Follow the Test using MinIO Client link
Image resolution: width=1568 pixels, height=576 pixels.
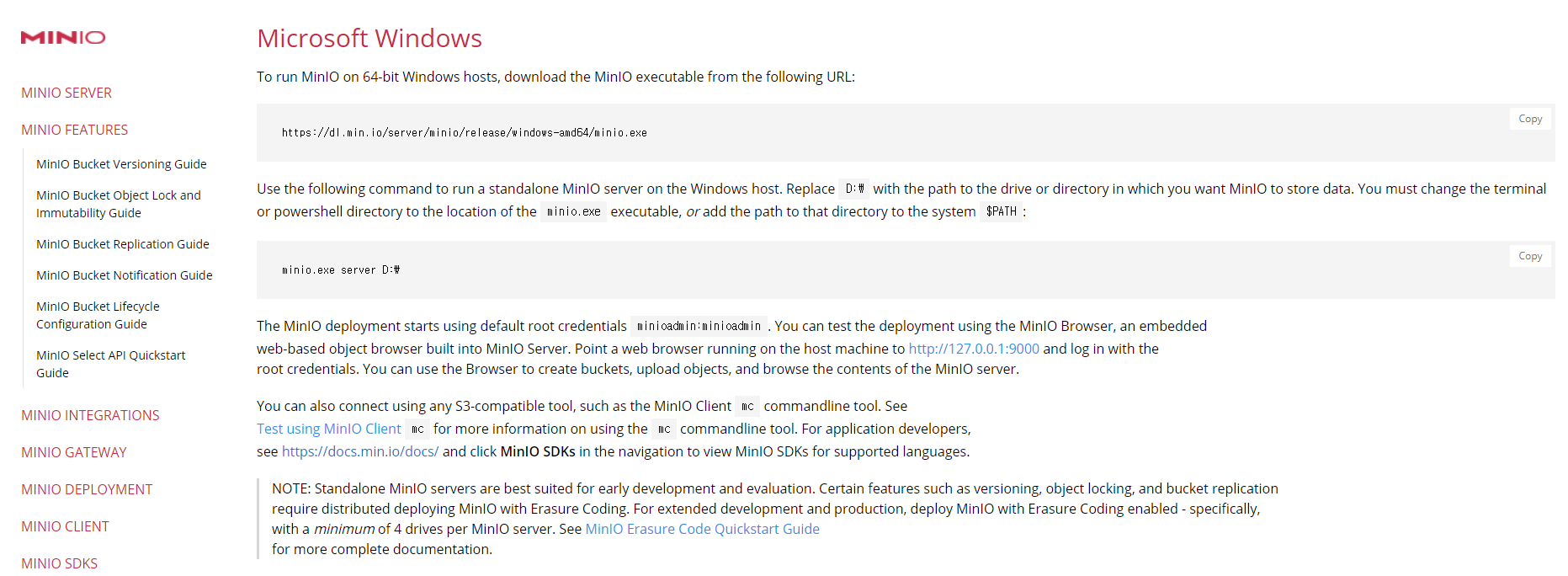click(x=329, y=429)
